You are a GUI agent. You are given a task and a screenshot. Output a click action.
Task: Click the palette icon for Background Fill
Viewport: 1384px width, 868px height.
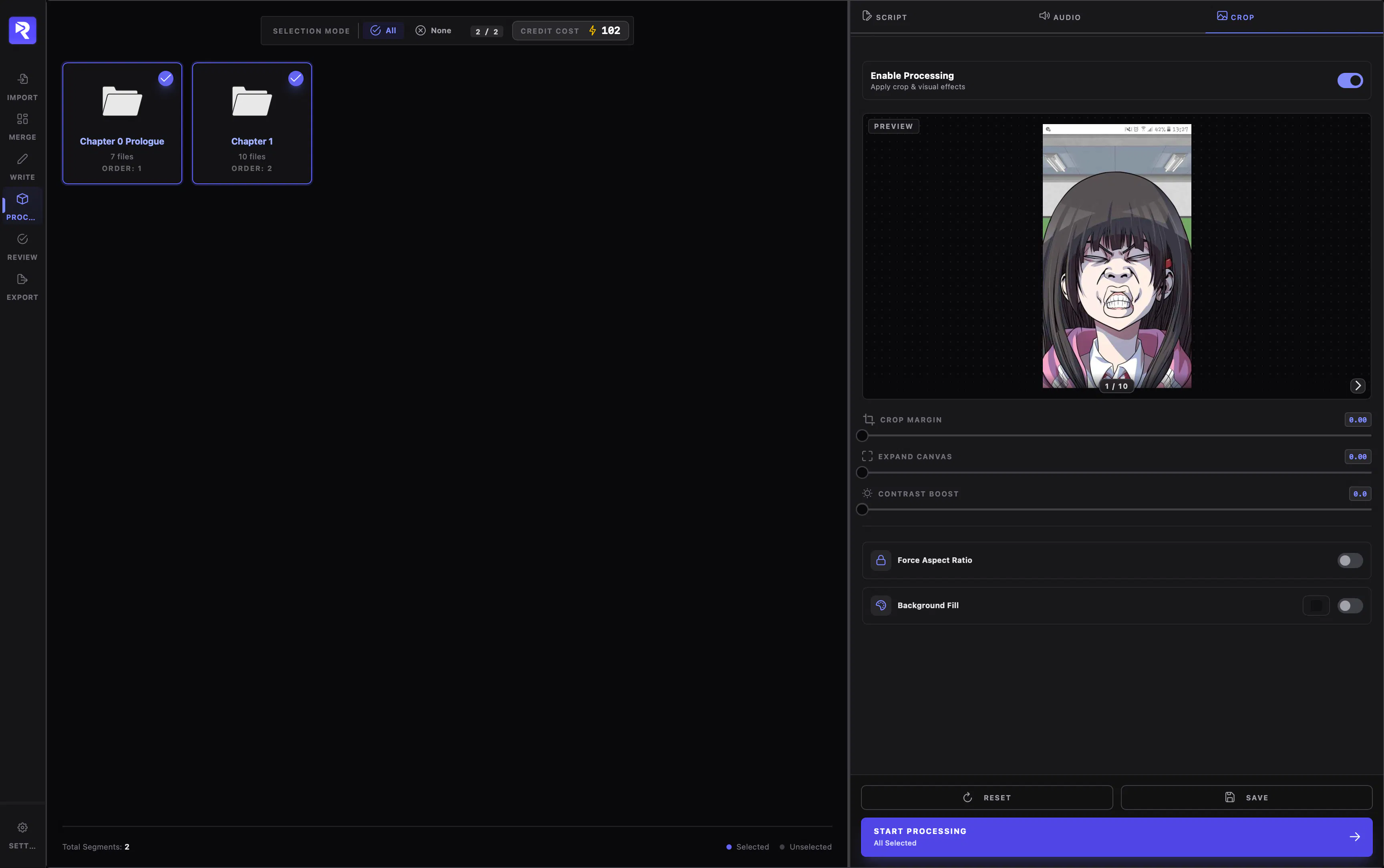[x=881, y=606]
